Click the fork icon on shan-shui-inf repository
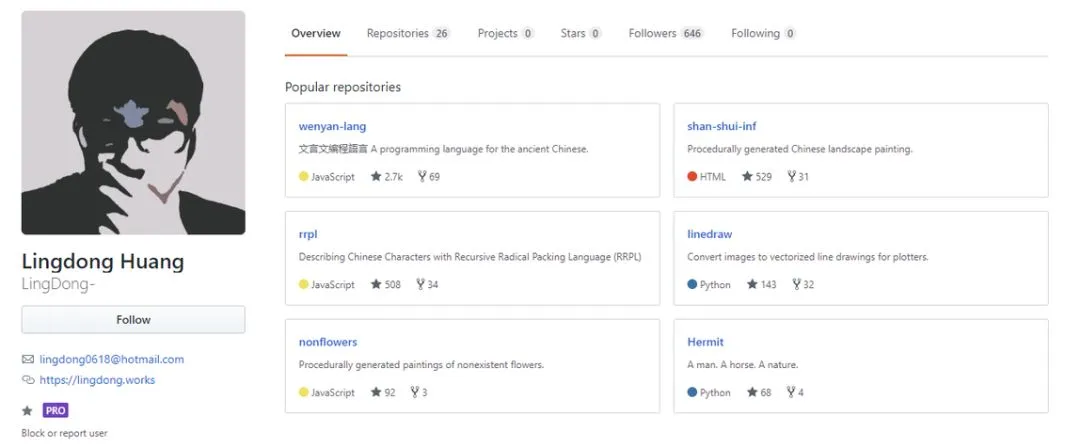Image resolution: width=1080 pixels, height=448 pixels. tap(791, 177)
